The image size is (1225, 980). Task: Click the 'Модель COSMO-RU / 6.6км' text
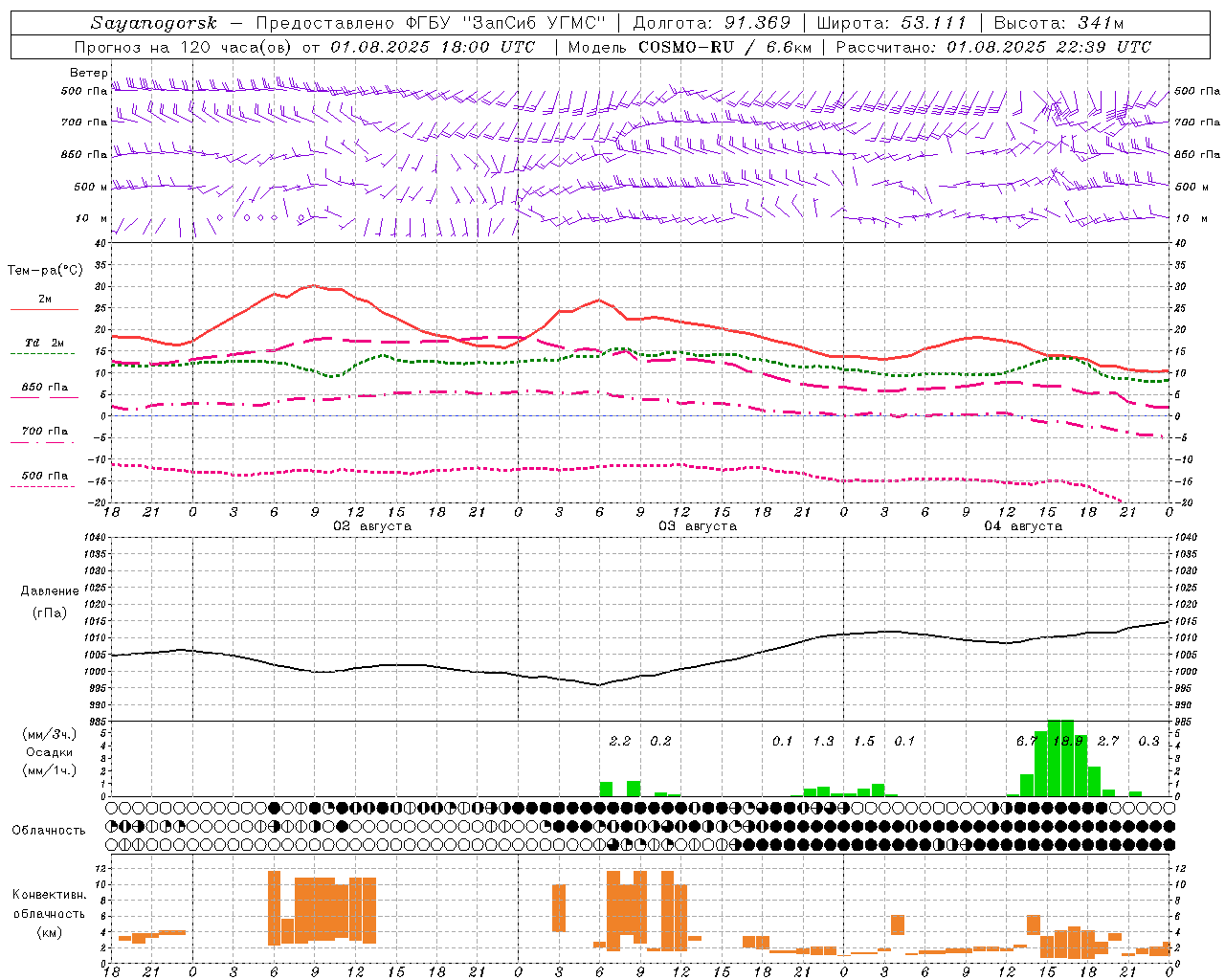690,47
